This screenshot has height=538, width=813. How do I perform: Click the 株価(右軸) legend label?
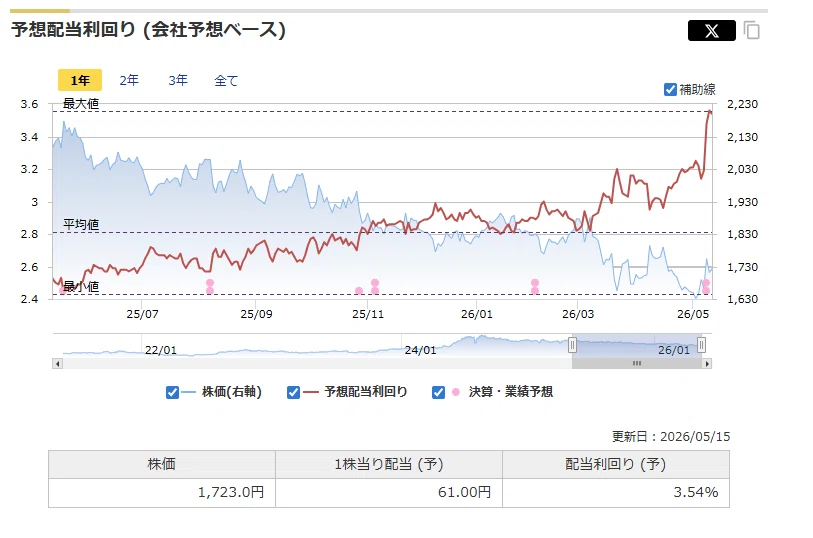[232, 392]
